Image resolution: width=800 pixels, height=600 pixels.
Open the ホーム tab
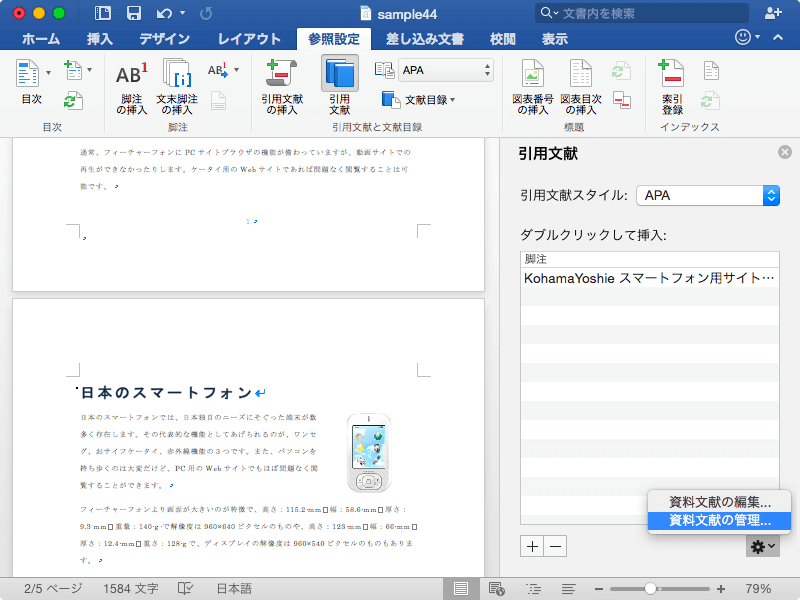41,39
